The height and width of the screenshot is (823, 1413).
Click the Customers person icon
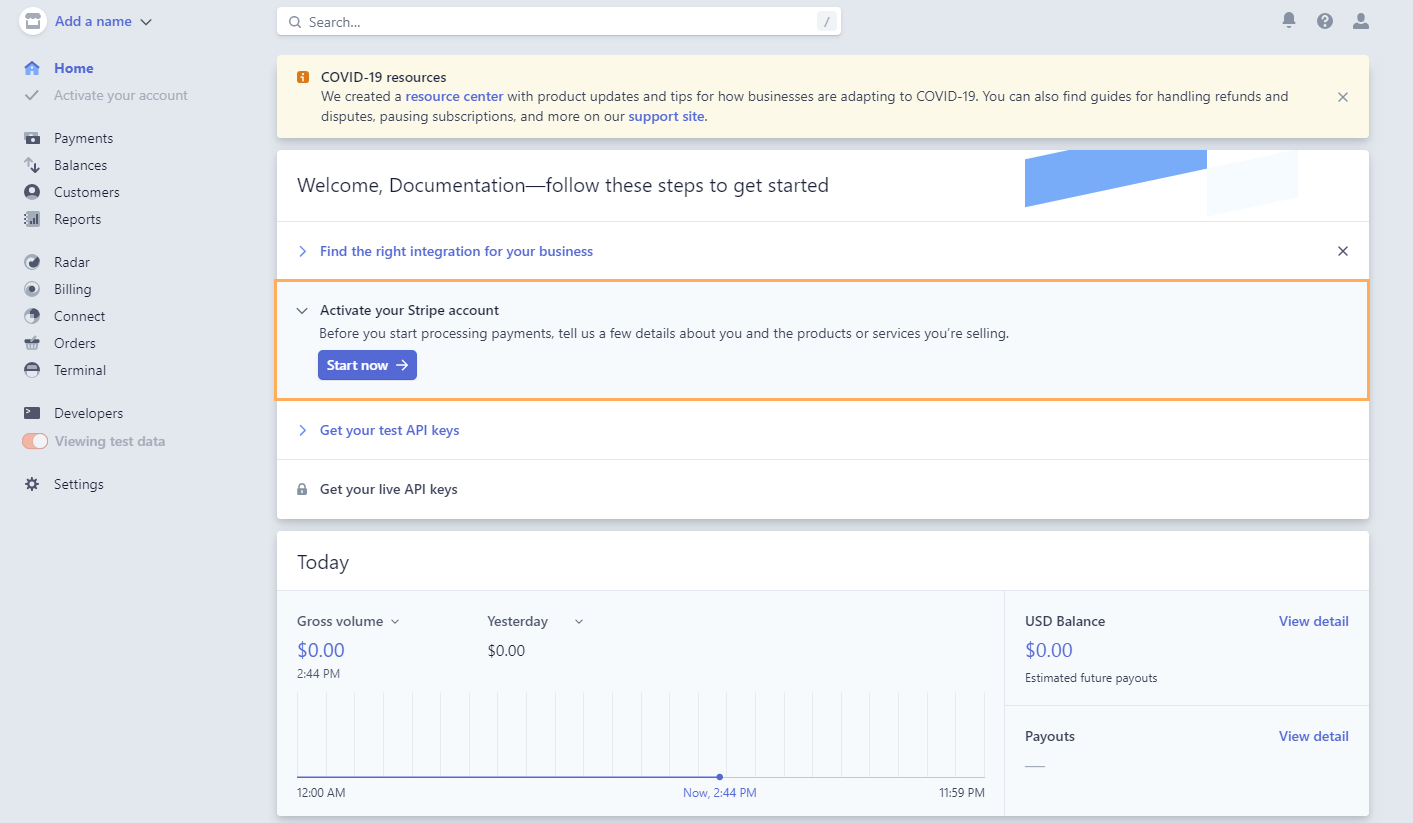33,192
